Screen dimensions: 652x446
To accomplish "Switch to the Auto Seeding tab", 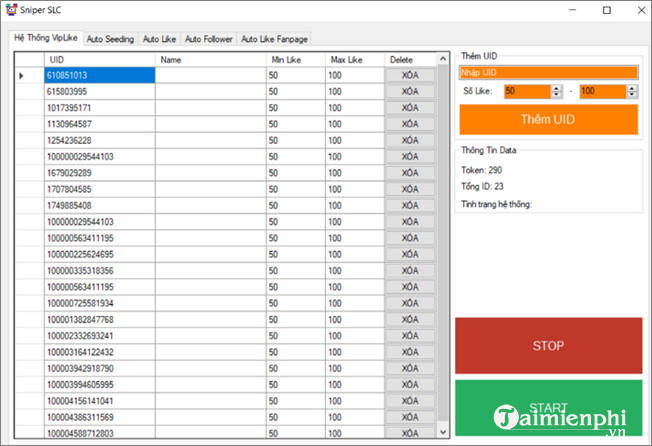I will pyautogui.click(x=110, y=39).
